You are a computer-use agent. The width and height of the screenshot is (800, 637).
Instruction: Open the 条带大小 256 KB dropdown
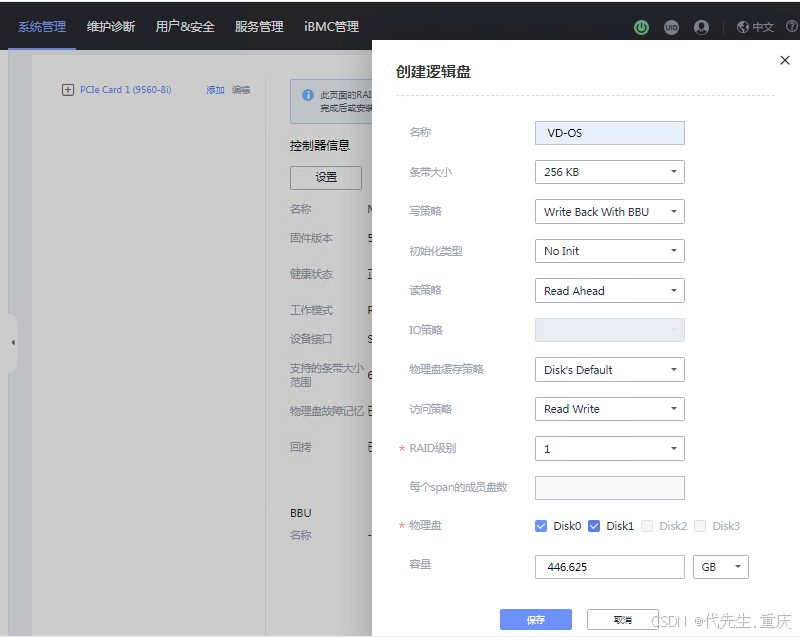(610, 172)
